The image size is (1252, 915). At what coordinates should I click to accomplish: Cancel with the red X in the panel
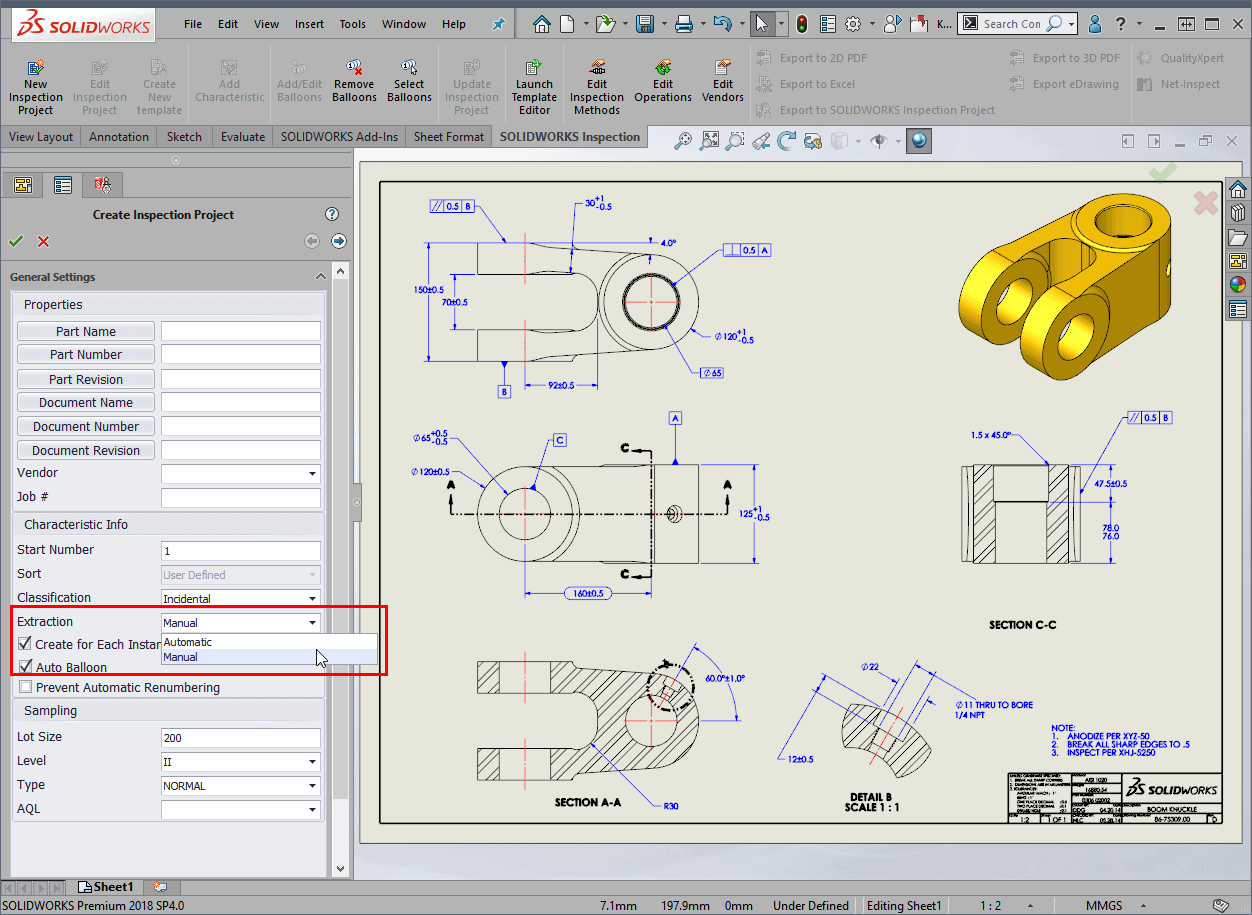click(44, 241)
